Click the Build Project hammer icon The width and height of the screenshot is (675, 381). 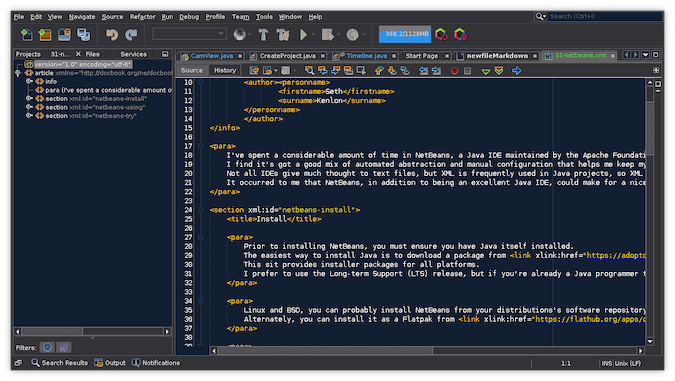pos(263,34)
